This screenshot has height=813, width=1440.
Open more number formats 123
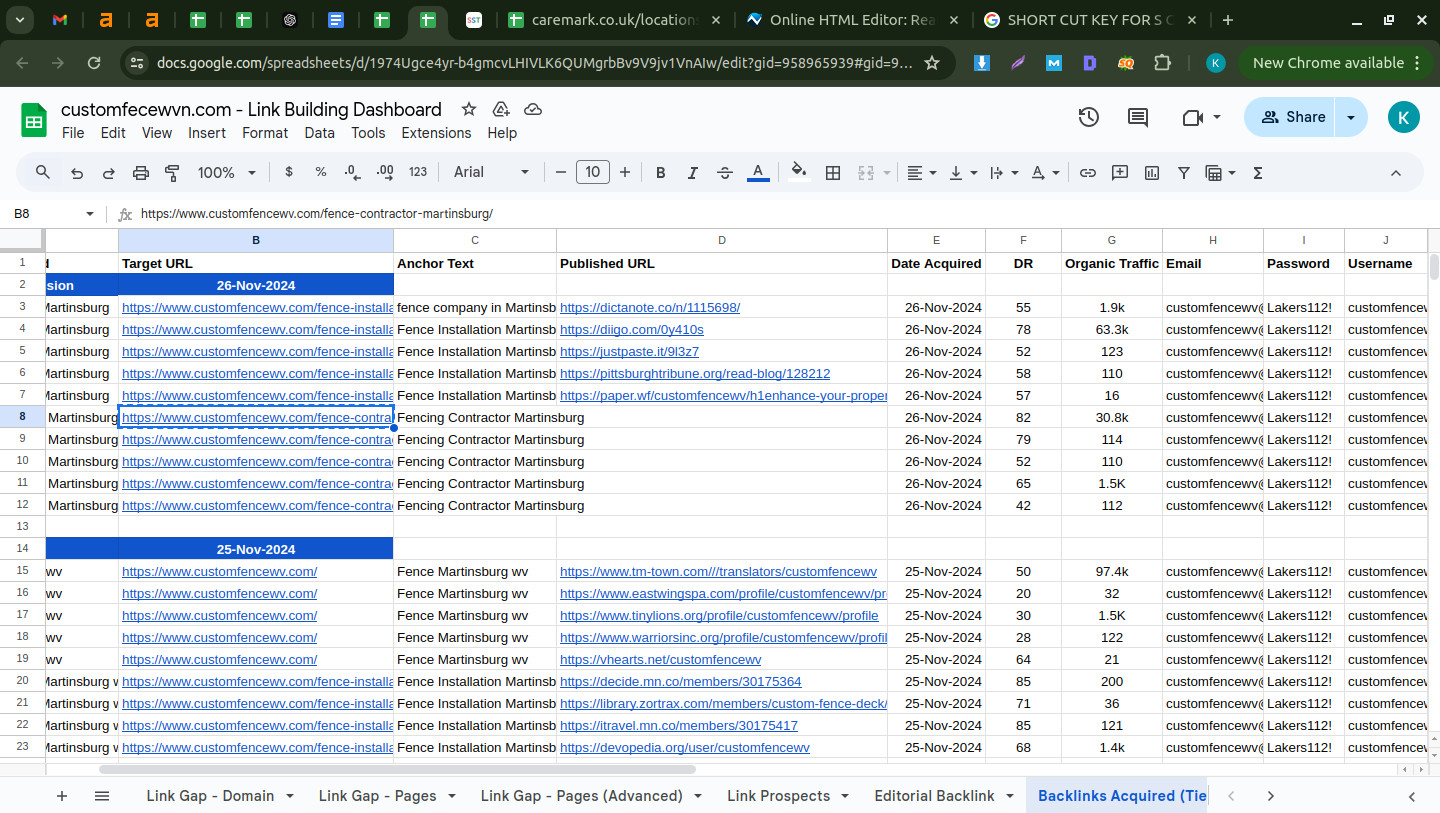click(418, 172)
